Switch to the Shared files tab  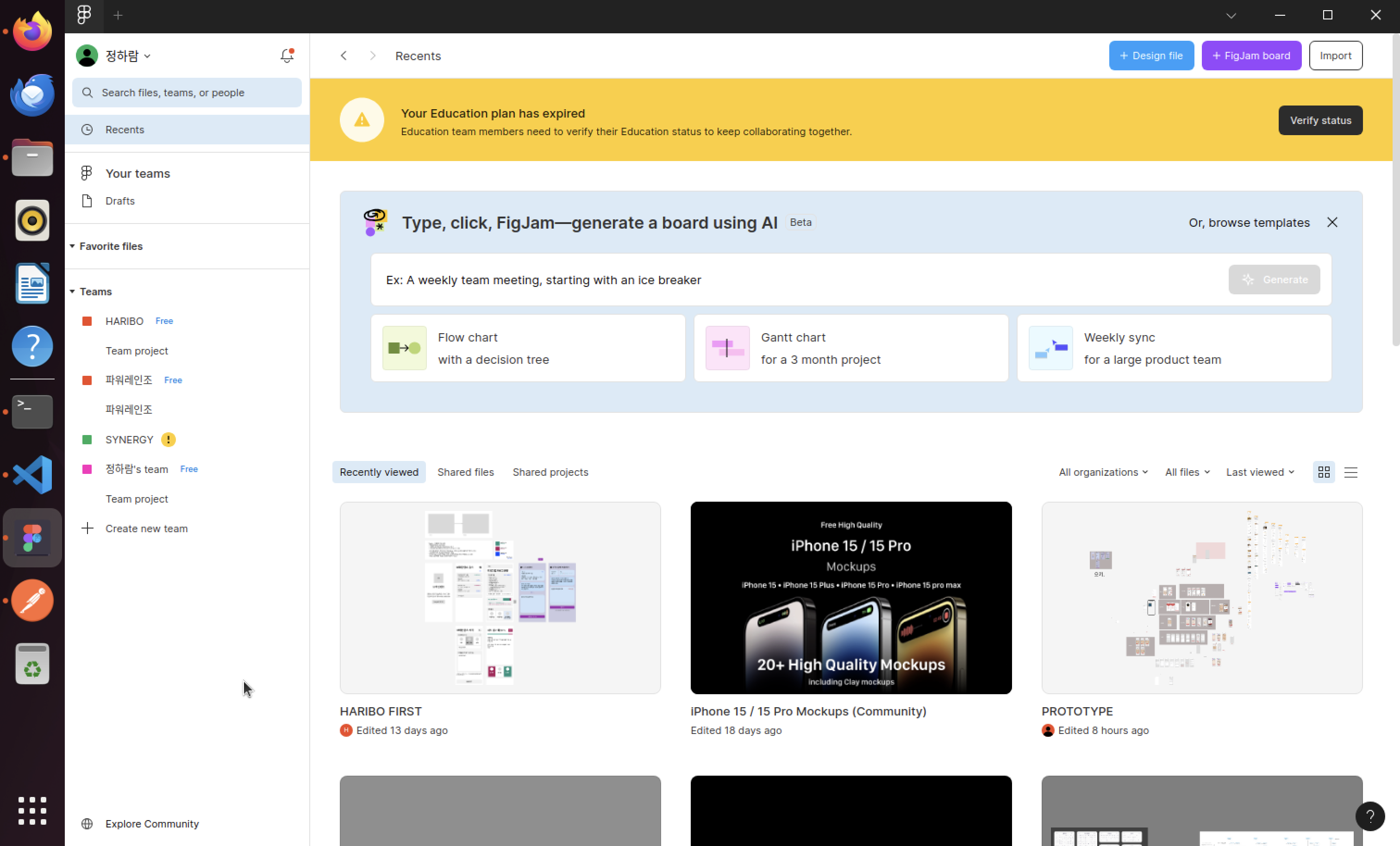(465, 472)
